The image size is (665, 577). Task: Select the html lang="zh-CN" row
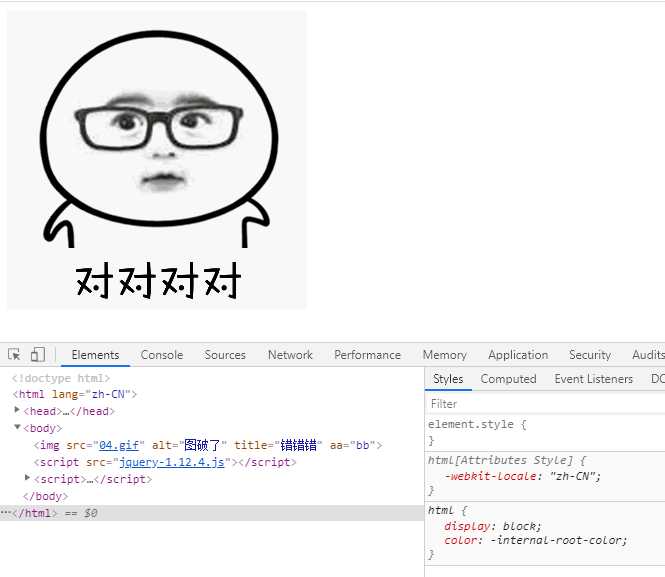75,394
